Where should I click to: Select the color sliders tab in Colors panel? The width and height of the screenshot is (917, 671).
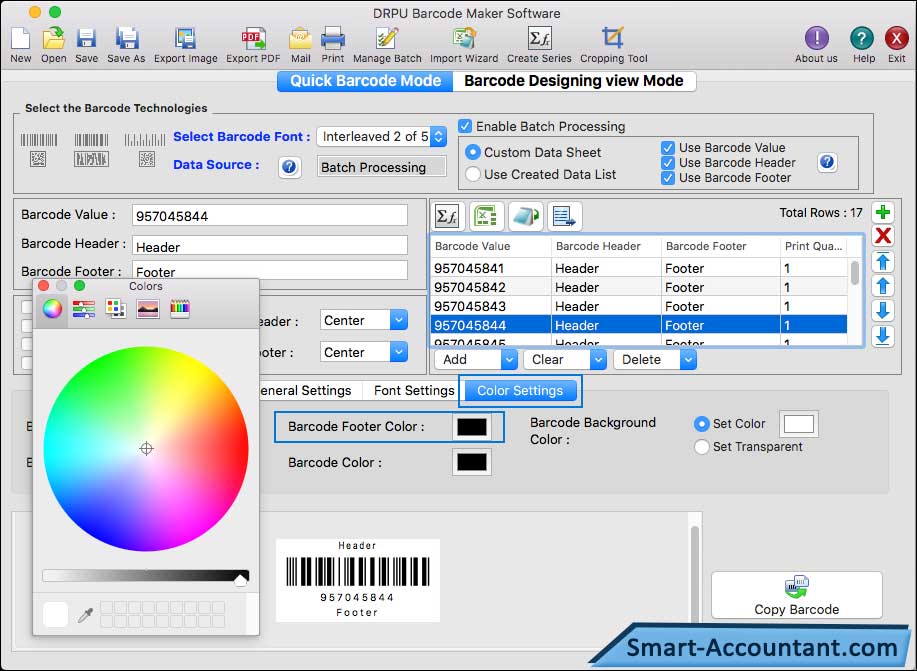(84, 308)
